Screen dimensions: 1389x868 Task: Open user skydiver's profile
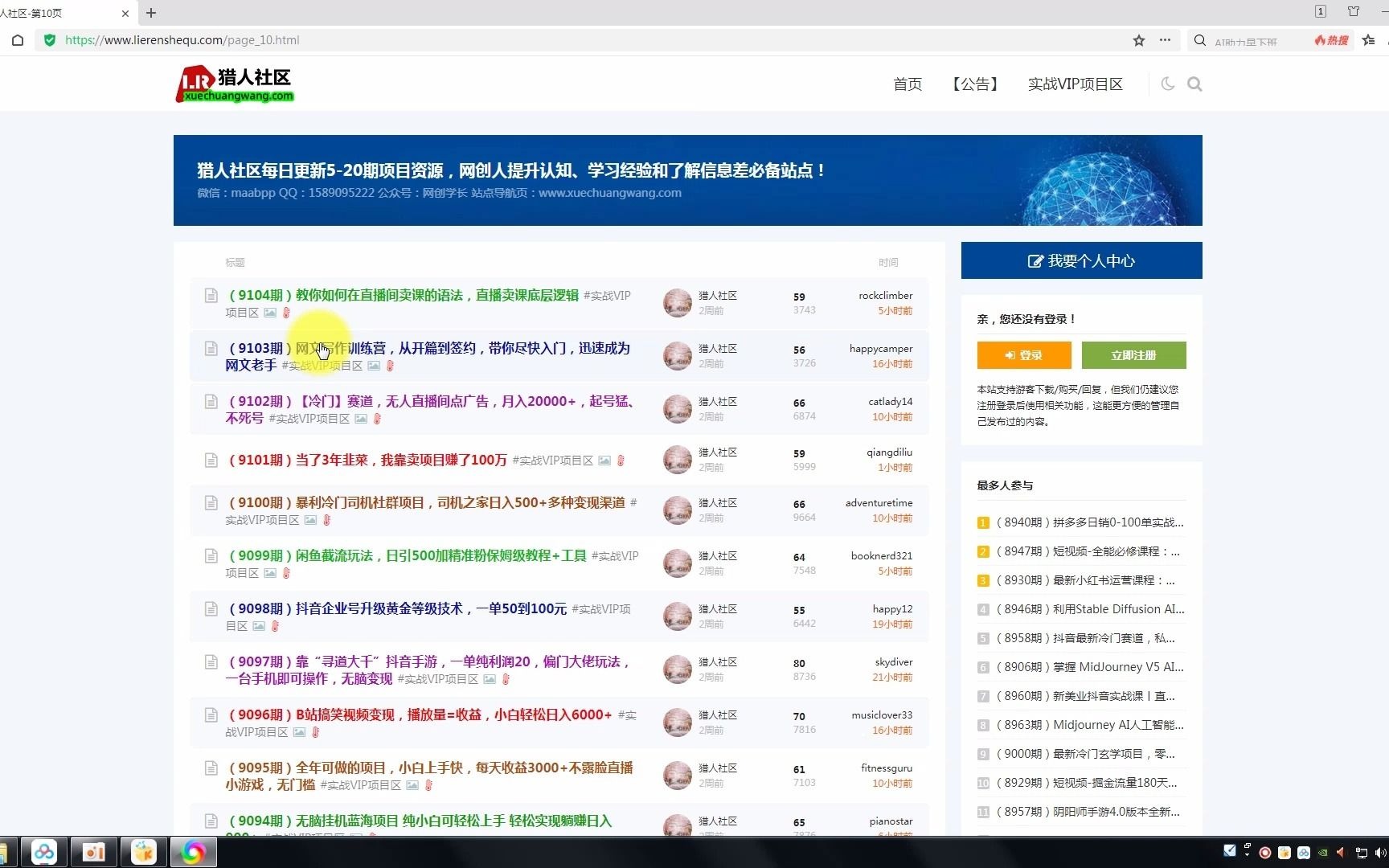click(x=894, y=661)
